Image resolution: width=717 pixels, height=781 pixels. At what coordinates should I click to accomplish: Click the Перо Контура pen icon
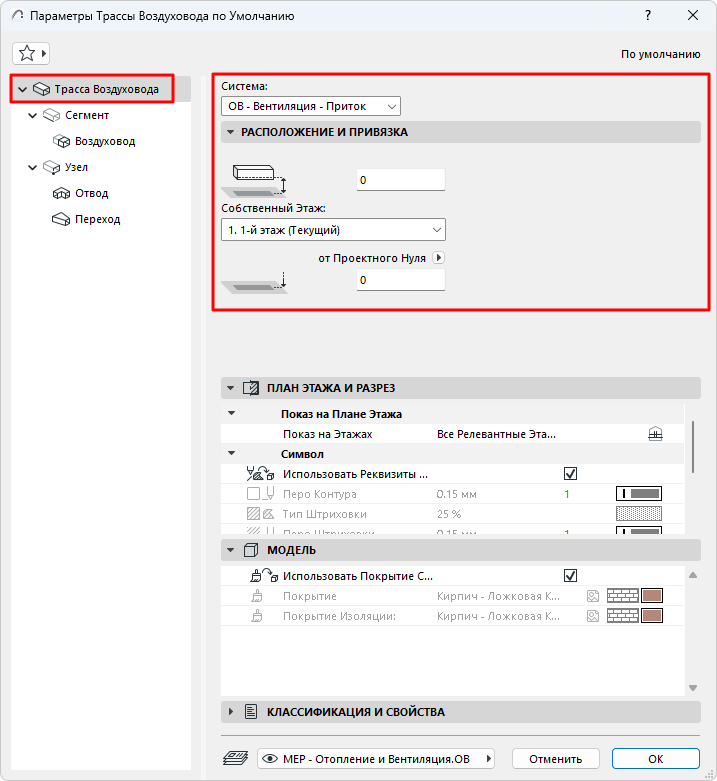[x=260, y=494]
